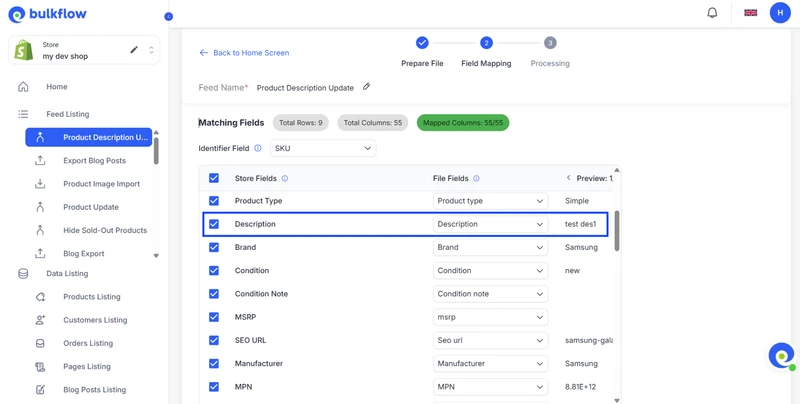
Task: Show File Fields info tooltip
Action: point(476,179)
